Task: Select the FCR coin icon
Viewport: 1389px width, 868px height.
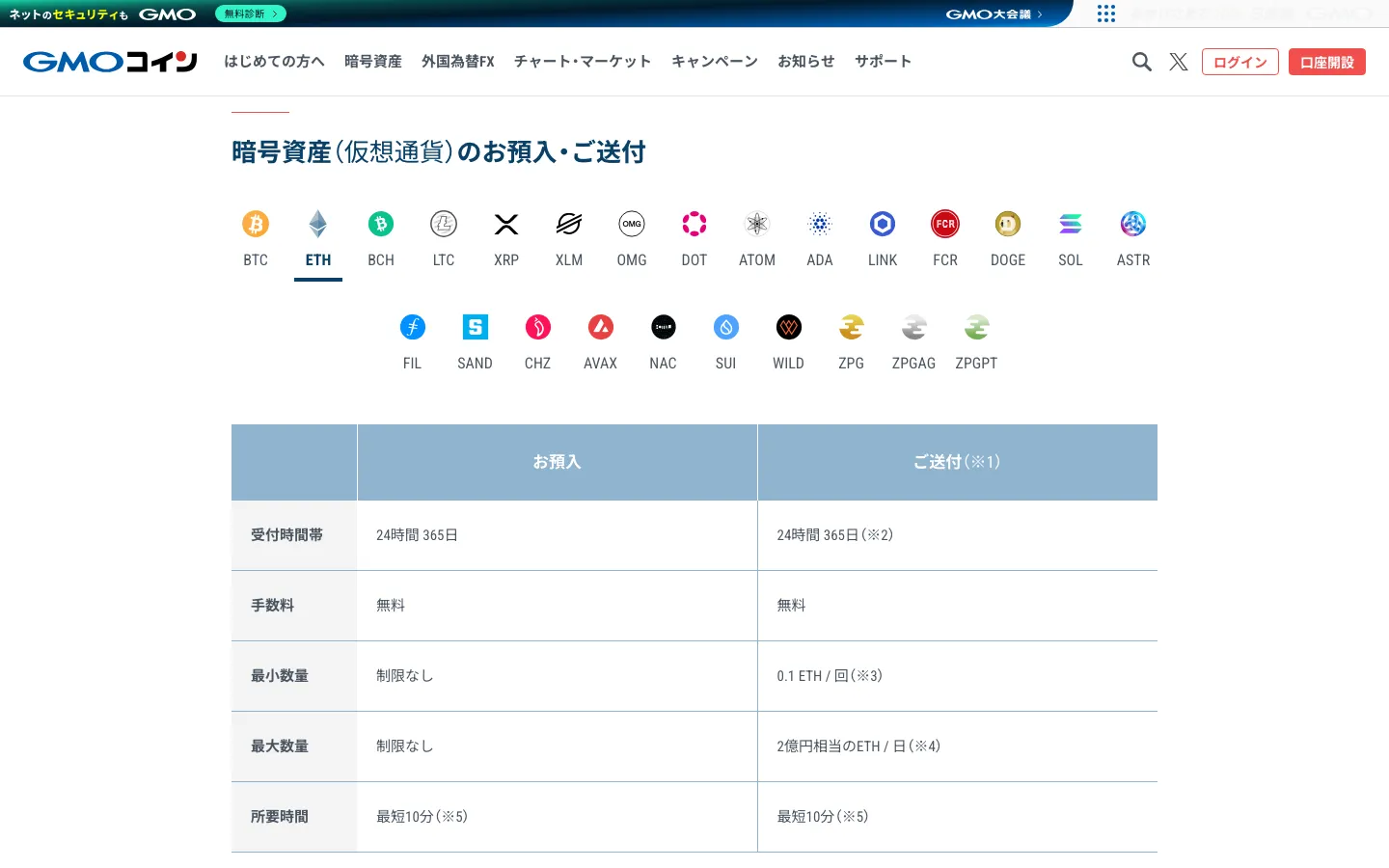Action: pos(945,224)
